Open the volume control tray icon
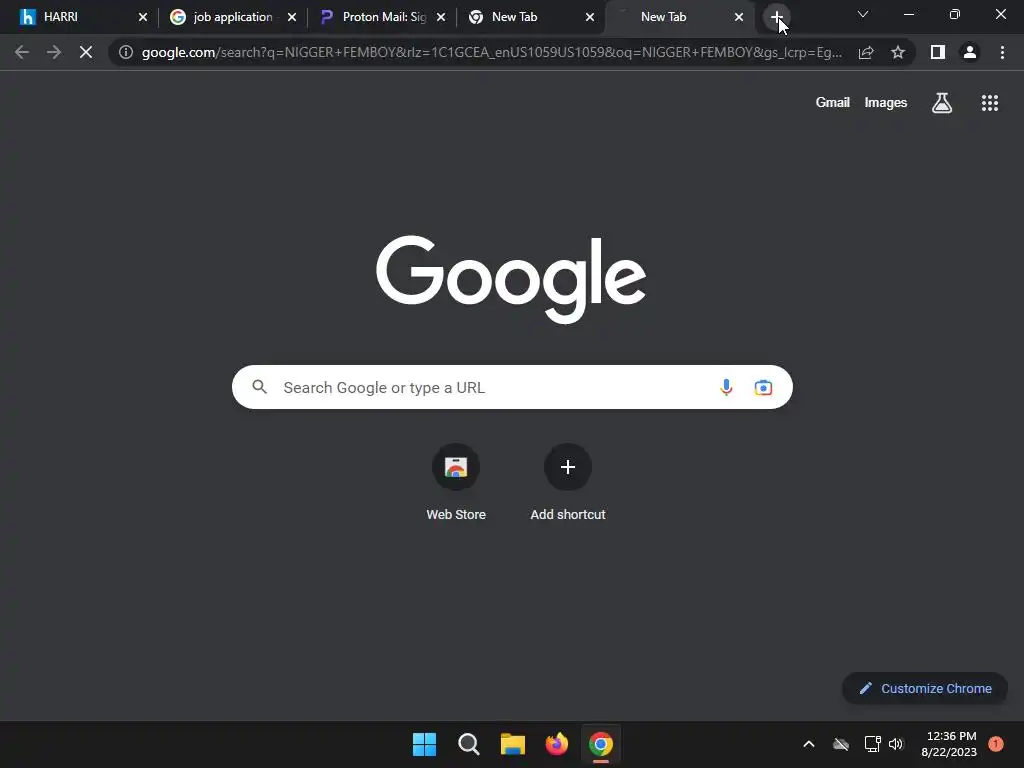Screen dimensions: 1024x768 pyautogui.click(x=896, y=744)
